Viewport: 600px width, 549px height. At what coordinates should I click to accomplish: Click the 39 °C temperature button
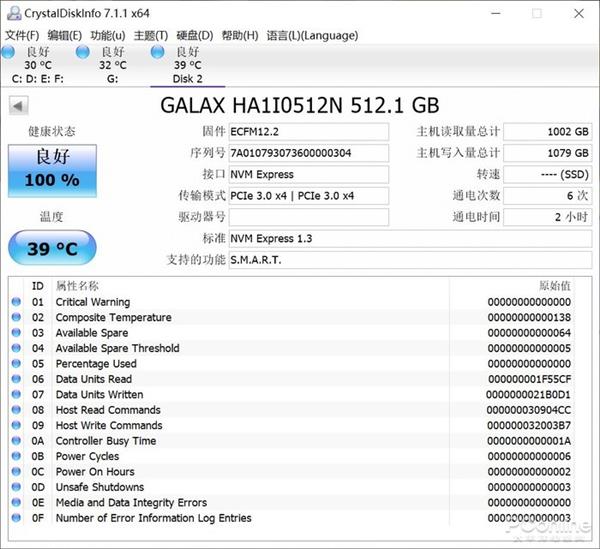pos(52,248)
